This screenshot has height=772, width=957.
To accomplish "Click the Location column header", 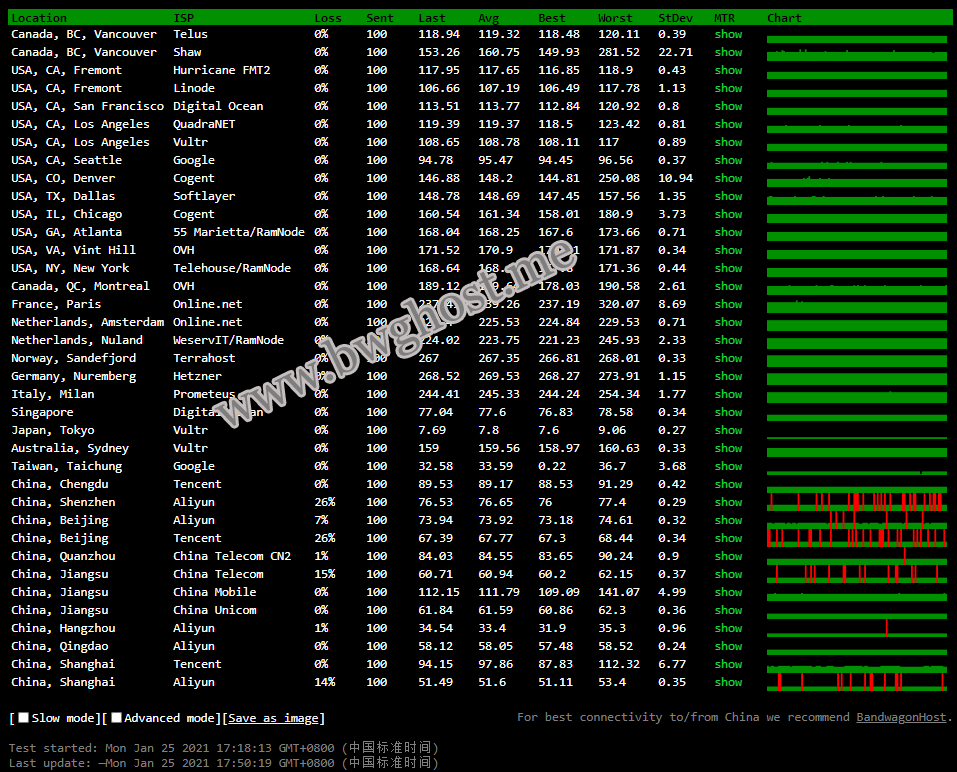I will click(39, 18).
